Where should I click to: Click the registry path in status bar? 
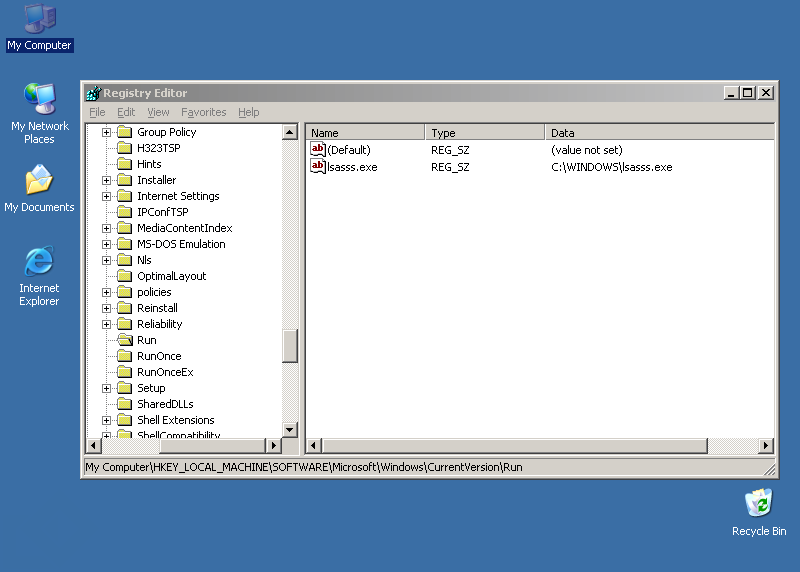coord(304,467)
